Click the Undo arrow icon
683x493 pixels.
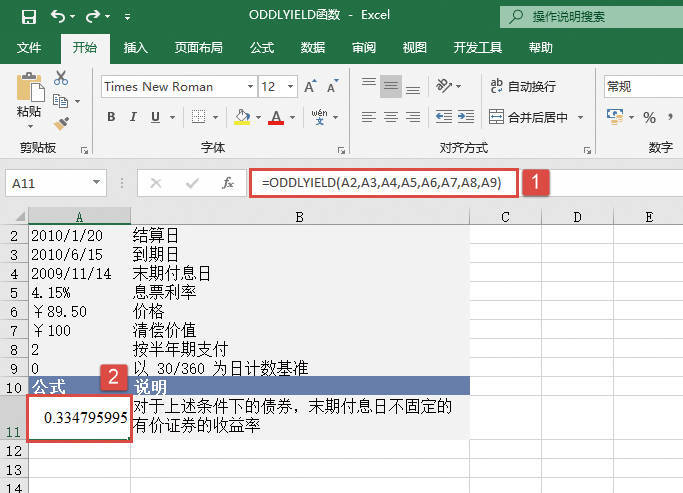(x=59, y=16)
